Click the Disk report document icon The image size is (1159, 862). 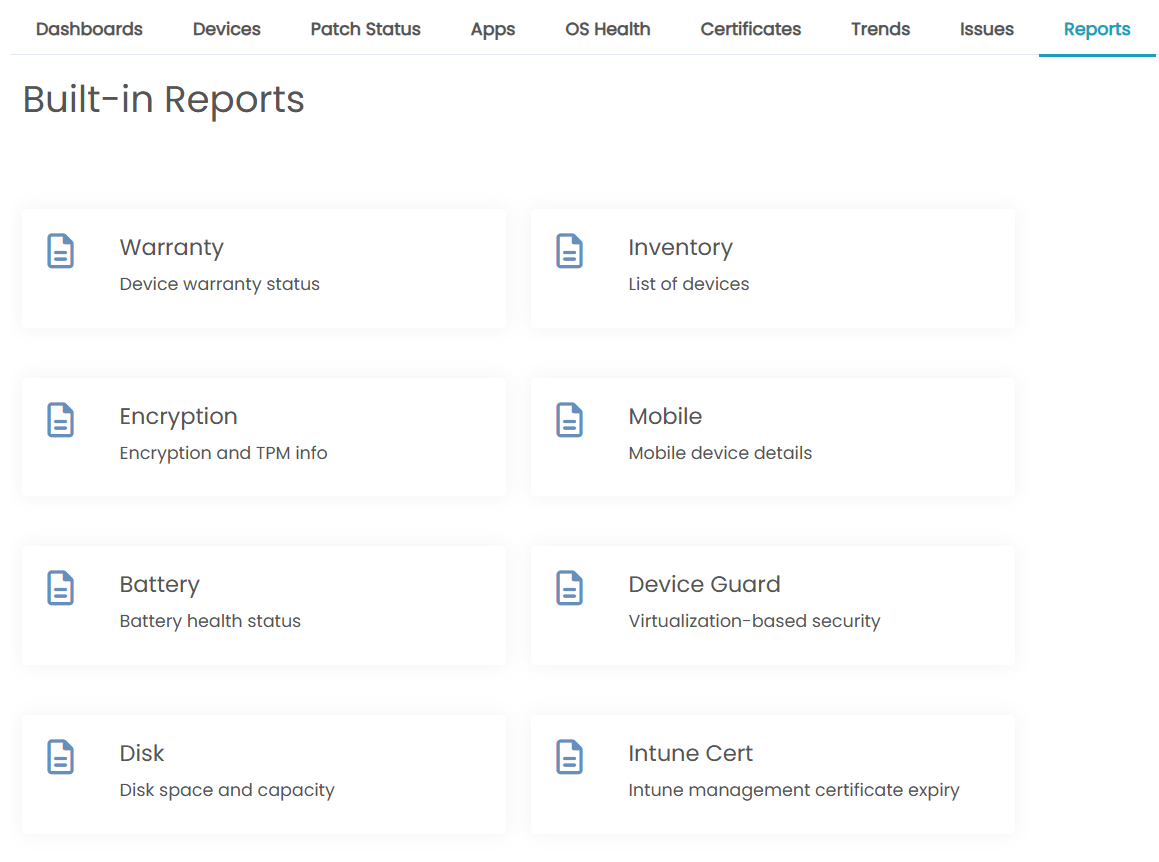click(61, 757)
